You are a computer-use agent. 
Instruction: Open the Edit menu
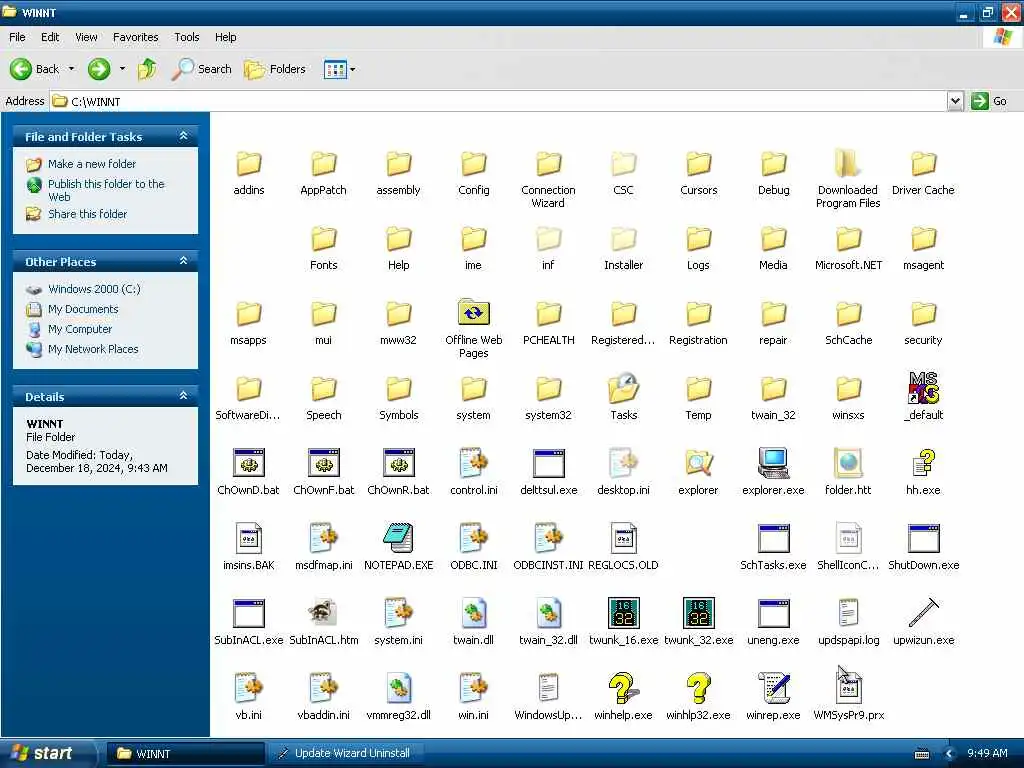click(50, 37)
